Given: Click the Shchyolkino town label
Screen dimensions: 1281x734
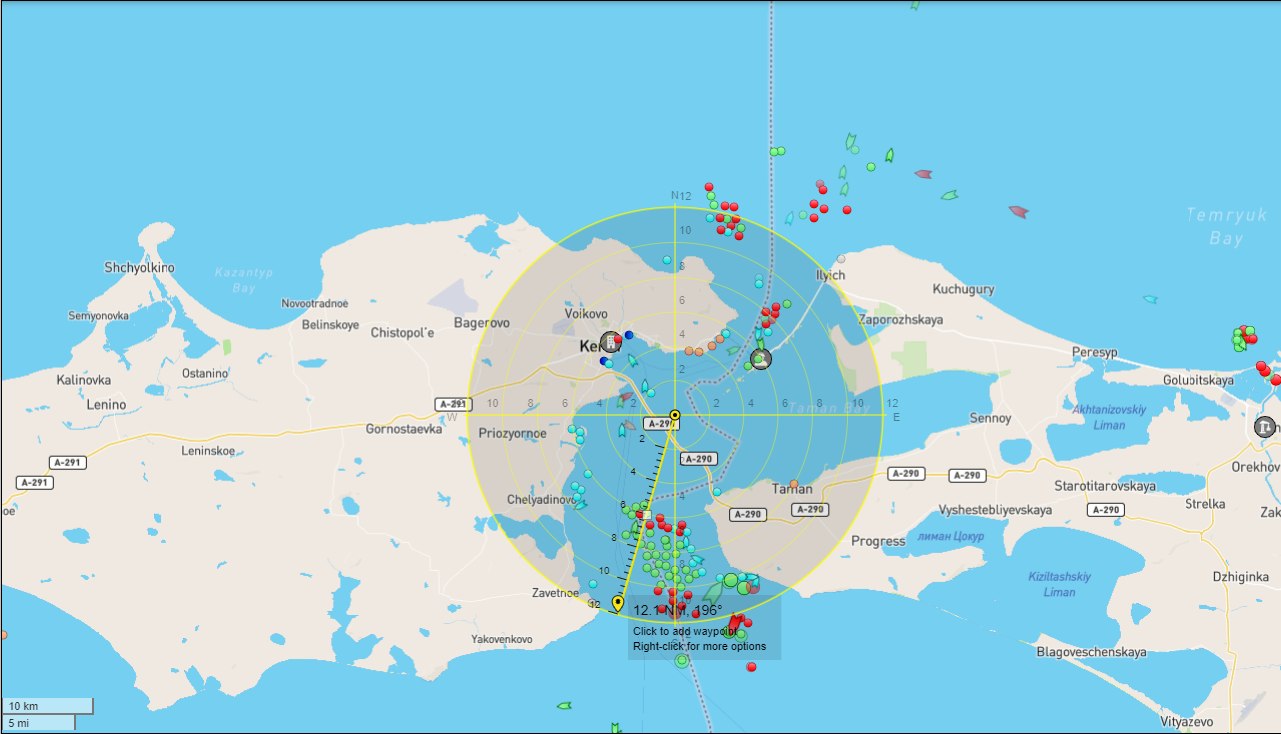Looking at the screenshot, I should coord(139,268).
